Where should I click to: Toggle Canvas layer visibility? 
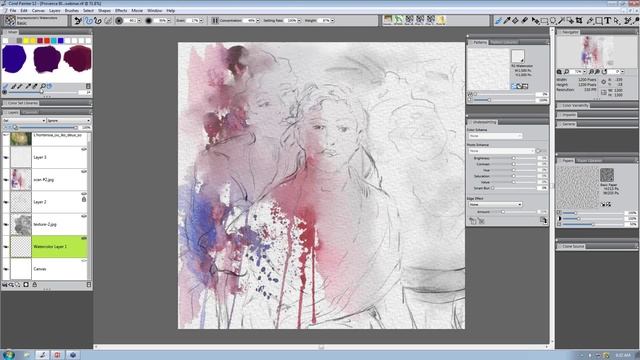[6, 269]
